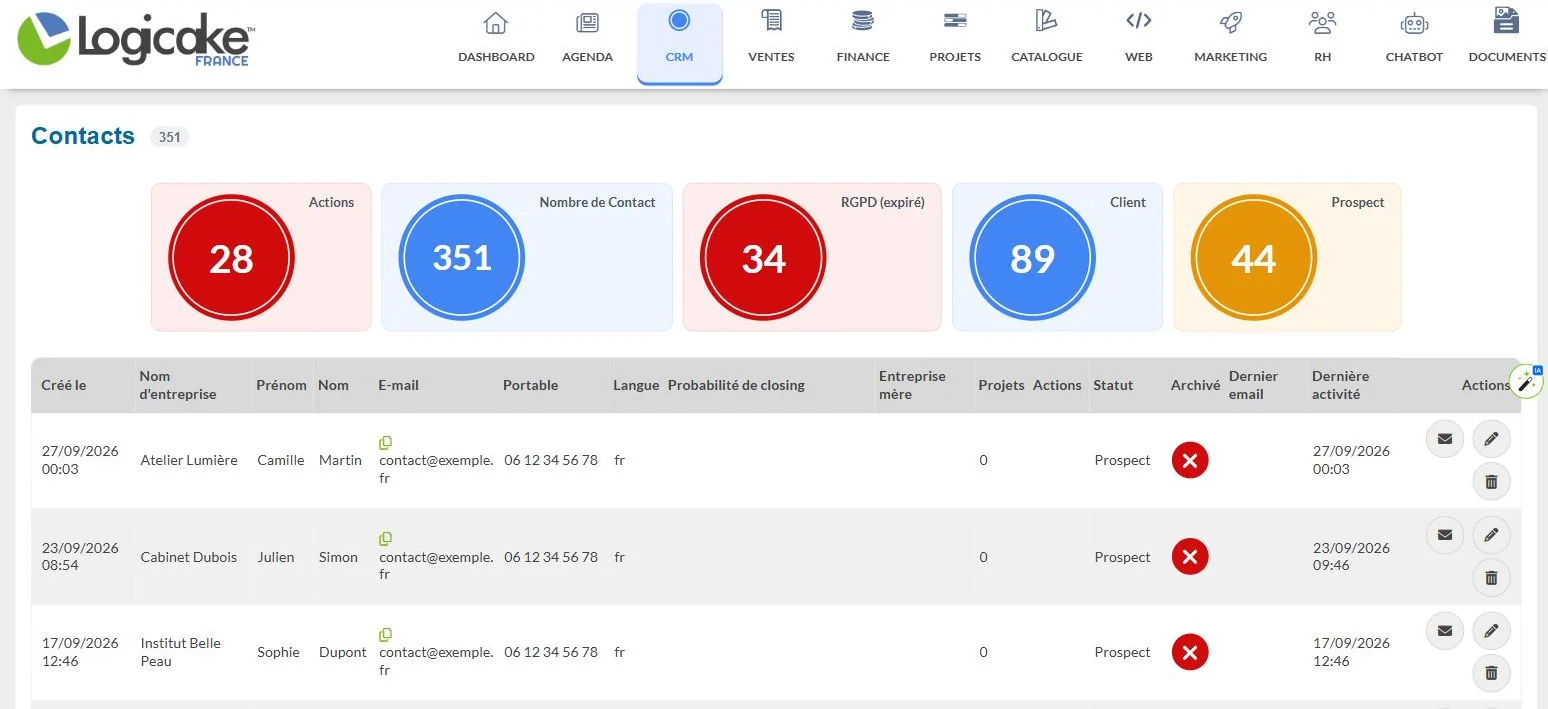
Task: Edit the Atelier Lumière contact with the pencil icon
Action: pos(1491,438)
